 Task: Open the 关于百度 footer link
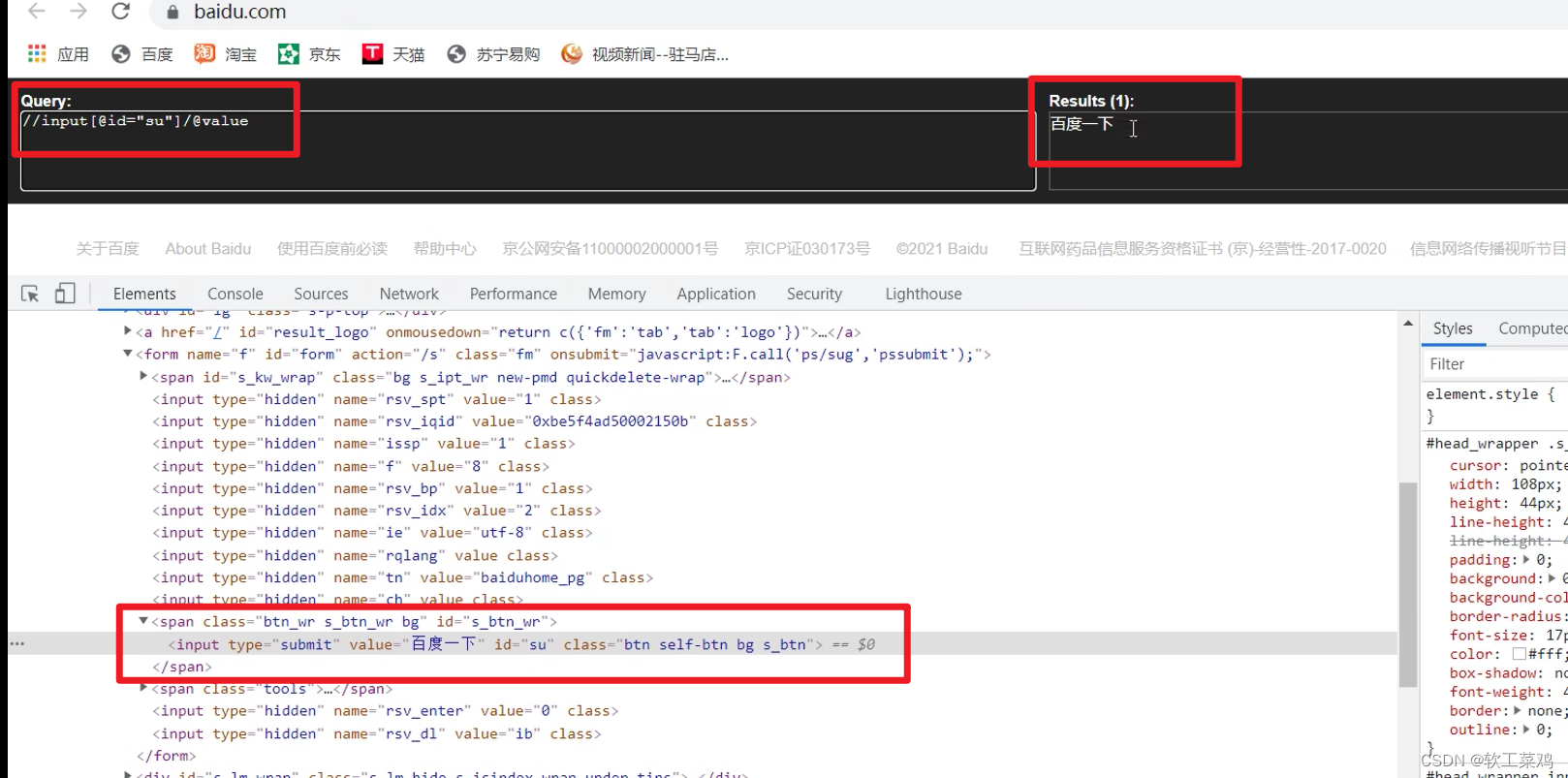pos(108,249)
